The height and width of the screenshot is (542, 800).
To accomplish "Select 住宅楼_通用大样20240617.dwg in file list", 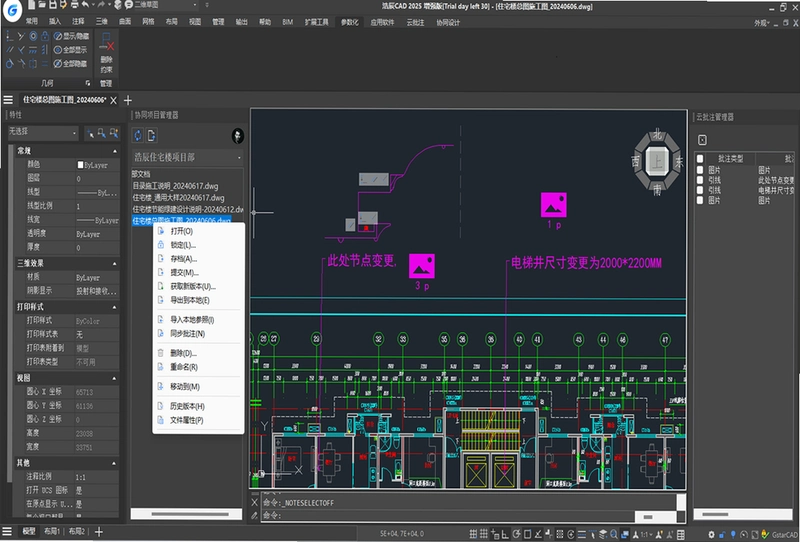I will [179, 198].
